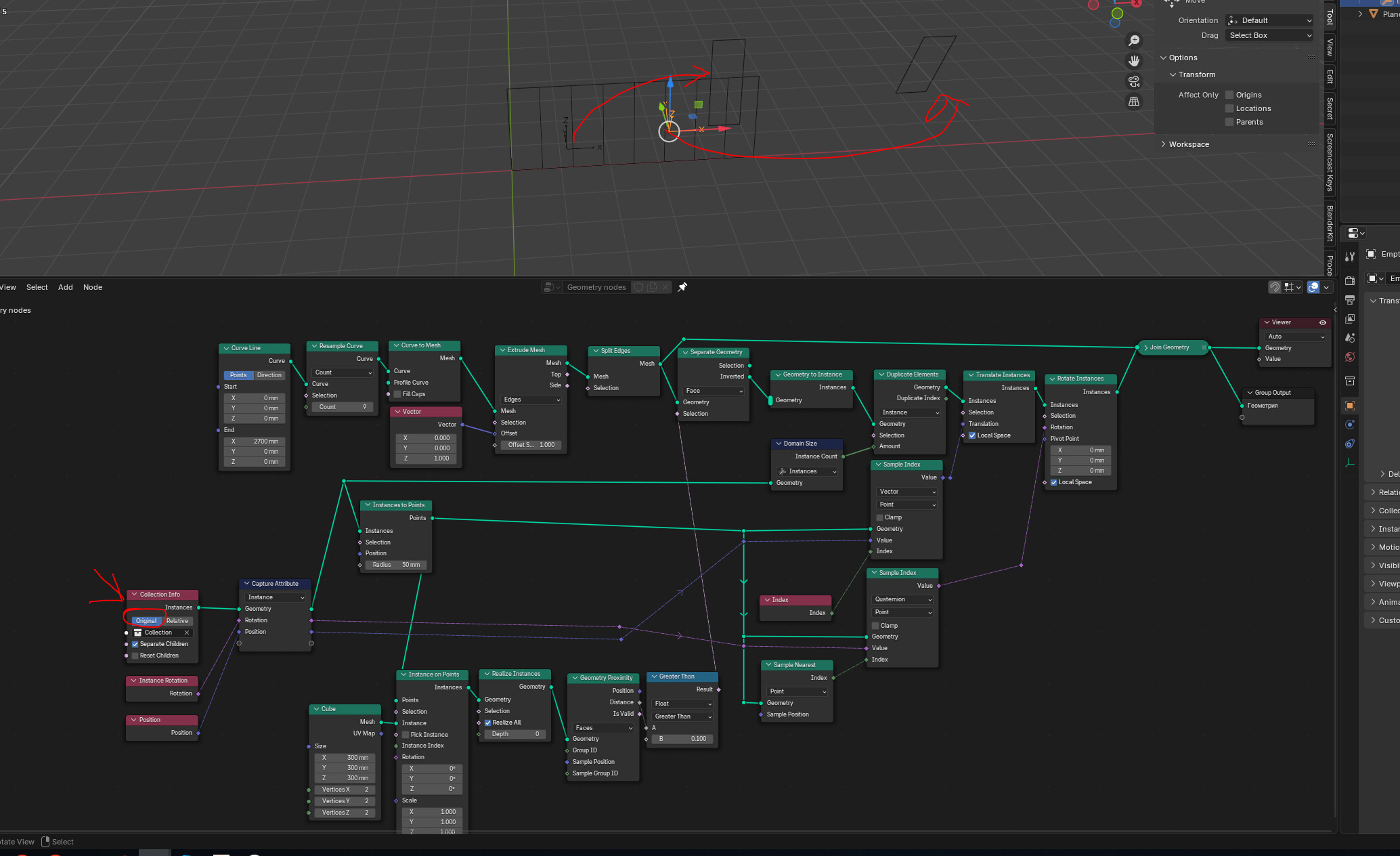Check Reset Children on Collection Info node
The height and width of the screenshot is (856, 1400).
135,656
